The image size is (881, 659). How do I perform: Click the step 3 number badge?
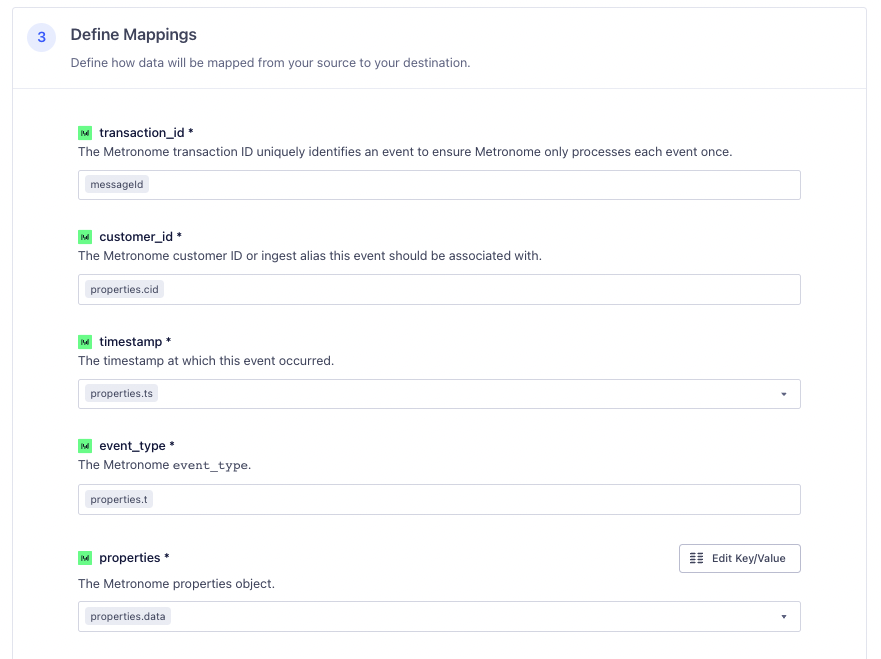(x=41, y=38)
